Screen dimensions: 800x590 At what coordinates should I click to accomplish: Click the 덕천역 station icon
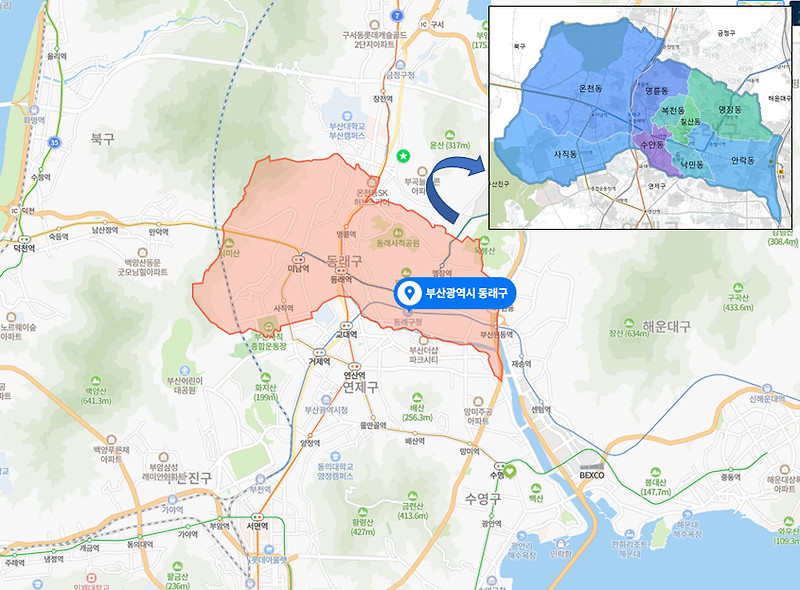(23, 239)
